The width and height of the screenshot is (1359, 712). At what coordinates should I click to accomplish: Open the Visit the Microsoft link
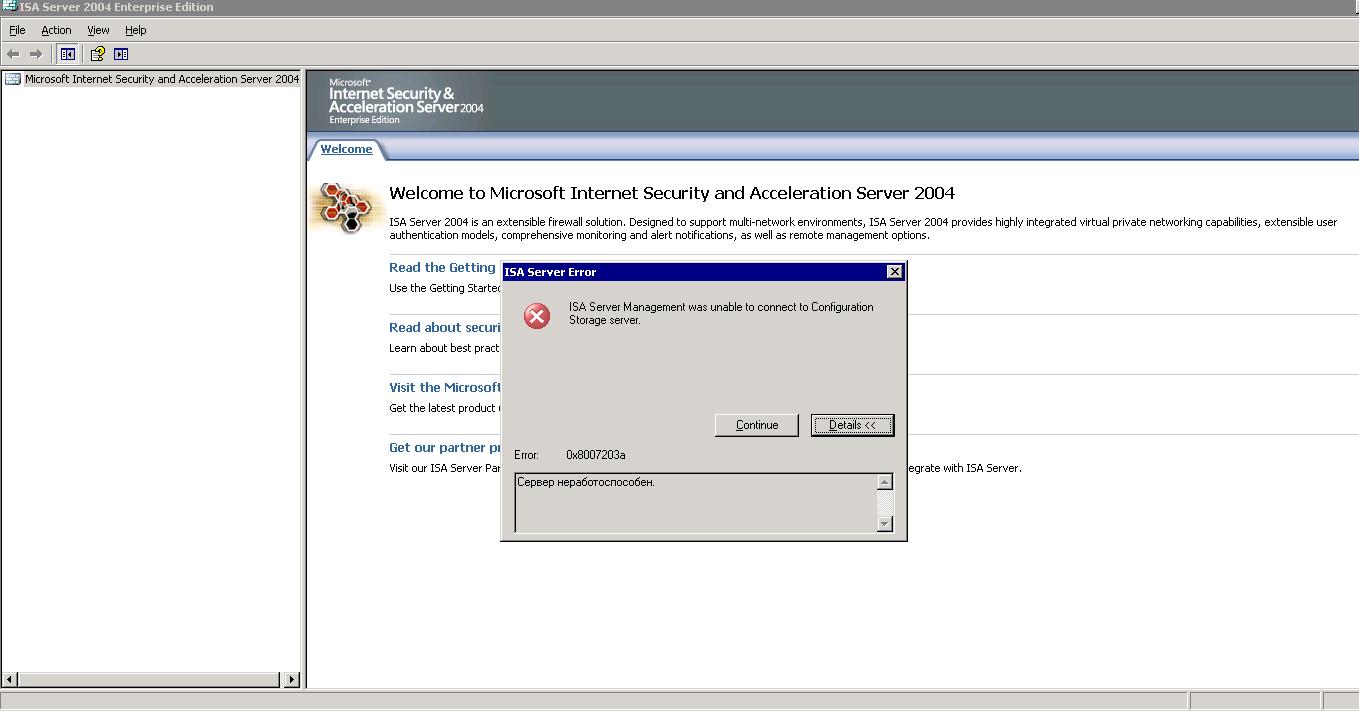(445, 387)
